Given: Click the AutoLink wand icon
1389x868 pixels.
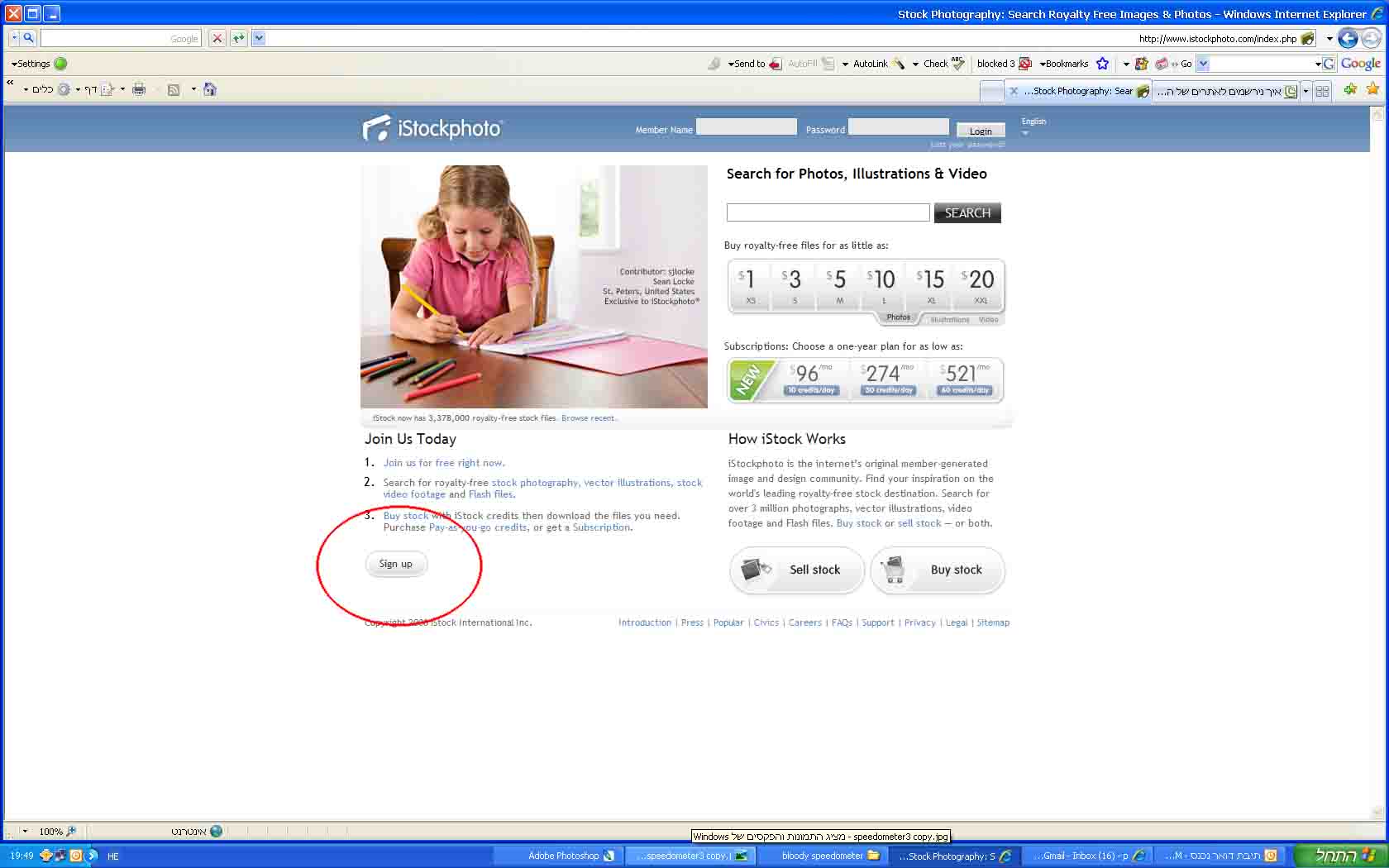Looking at the screenshot, I should coord(898,64).
